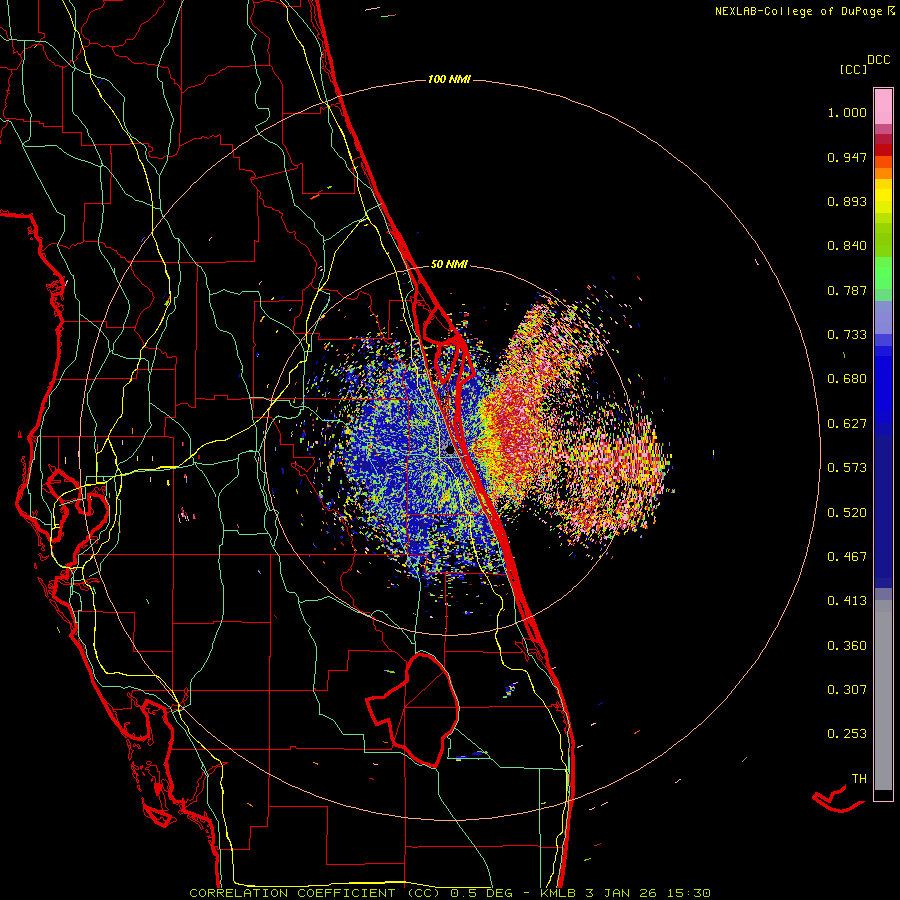Click the 0.520 scale value
Viewport: 900px width, 900px height.
pyautogui.click(x=847, y=512)
